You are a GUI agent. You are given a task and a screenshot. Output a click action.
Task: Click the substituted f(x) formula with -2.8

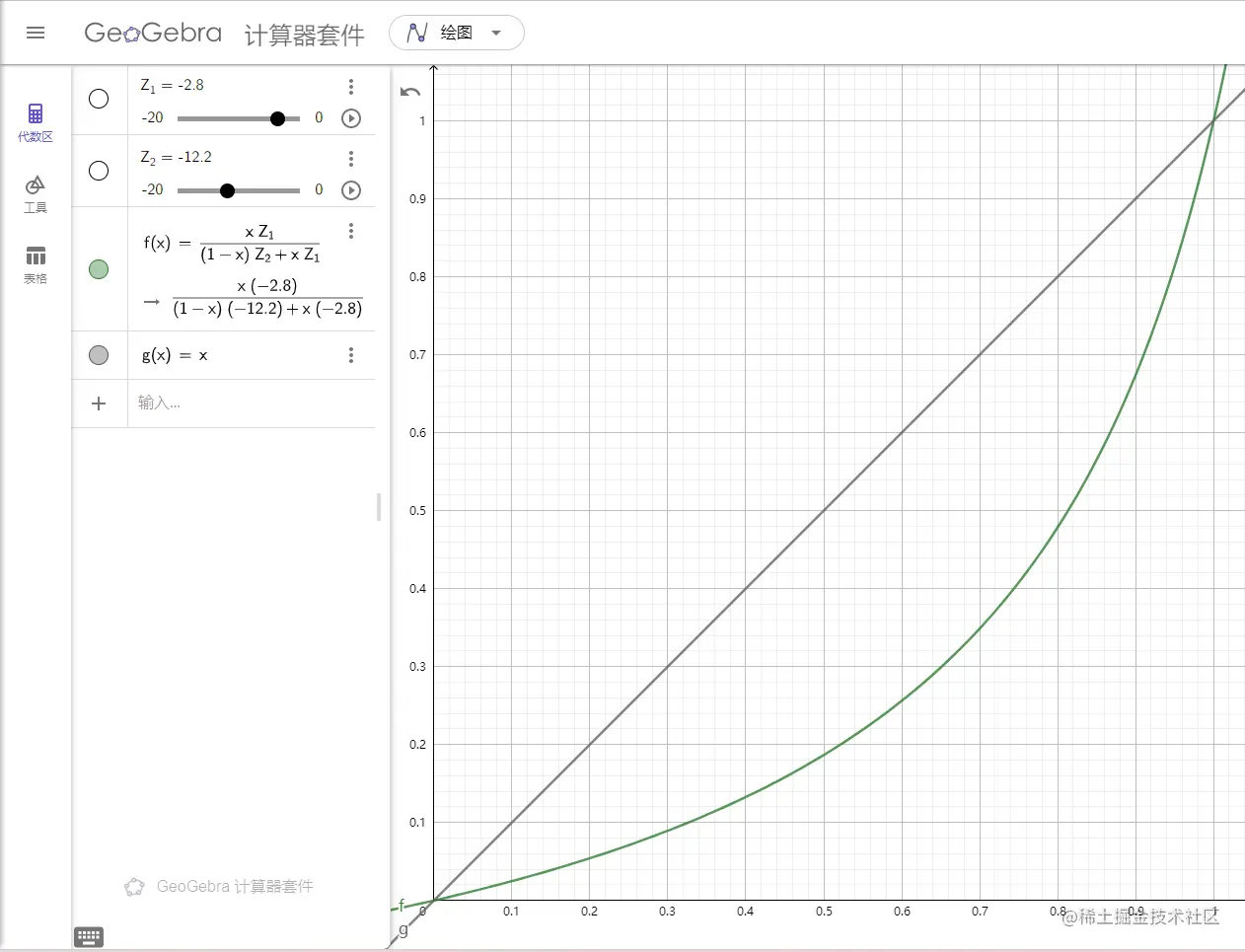pyautogui.click(x=266, y=297)
